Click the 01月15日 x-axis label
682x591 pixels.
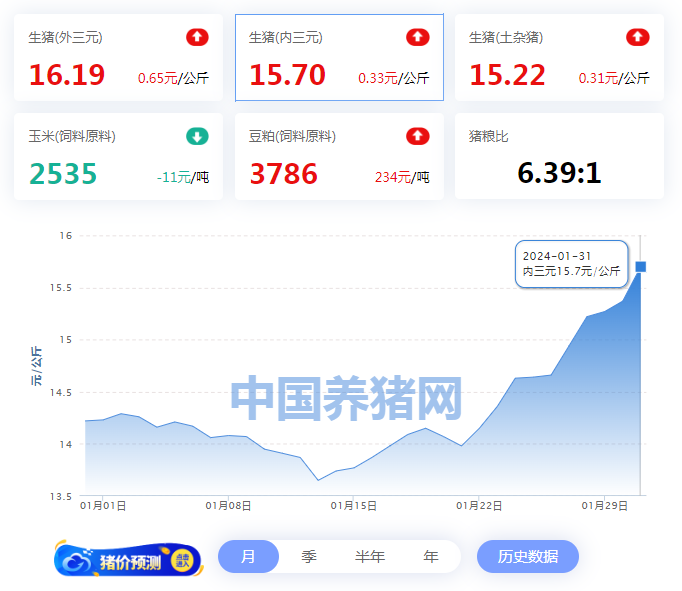pos(354,506)
